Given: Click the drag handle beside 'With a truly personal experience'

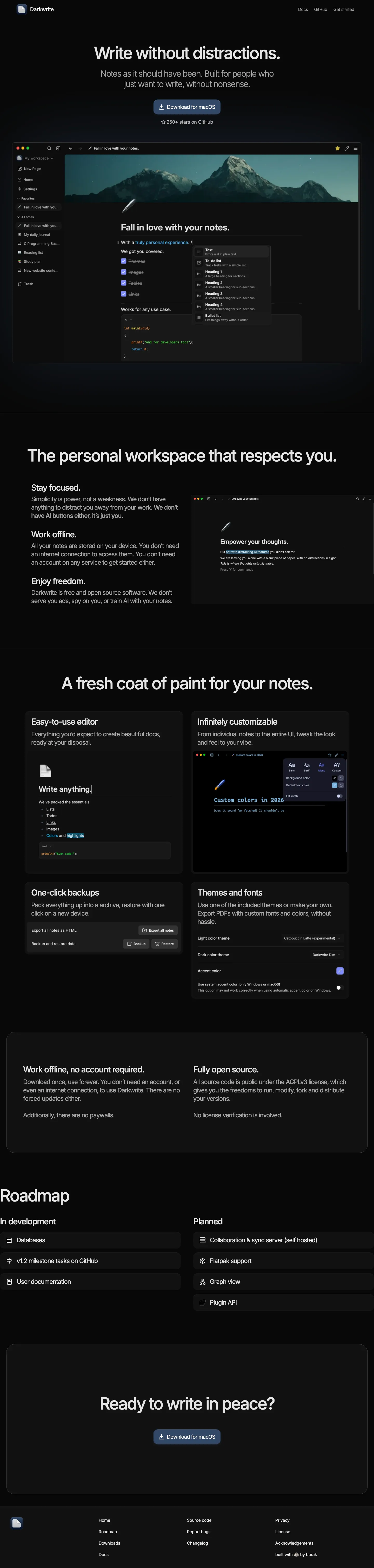Looking at the screenshot, I should point(118,242).
